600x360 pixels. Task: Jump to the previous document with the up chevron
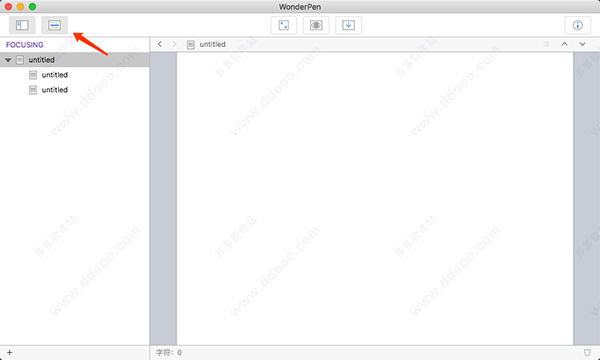pos(564,44)
